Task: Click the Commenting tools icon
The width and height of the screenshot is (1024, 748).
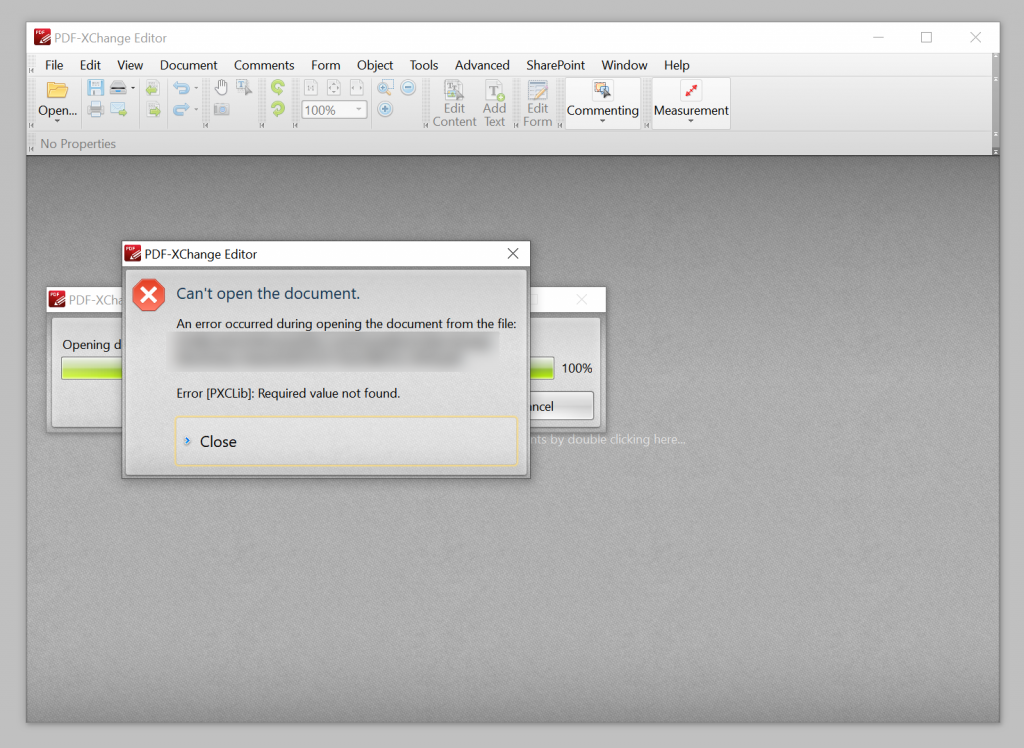Action: pos(602,90)
